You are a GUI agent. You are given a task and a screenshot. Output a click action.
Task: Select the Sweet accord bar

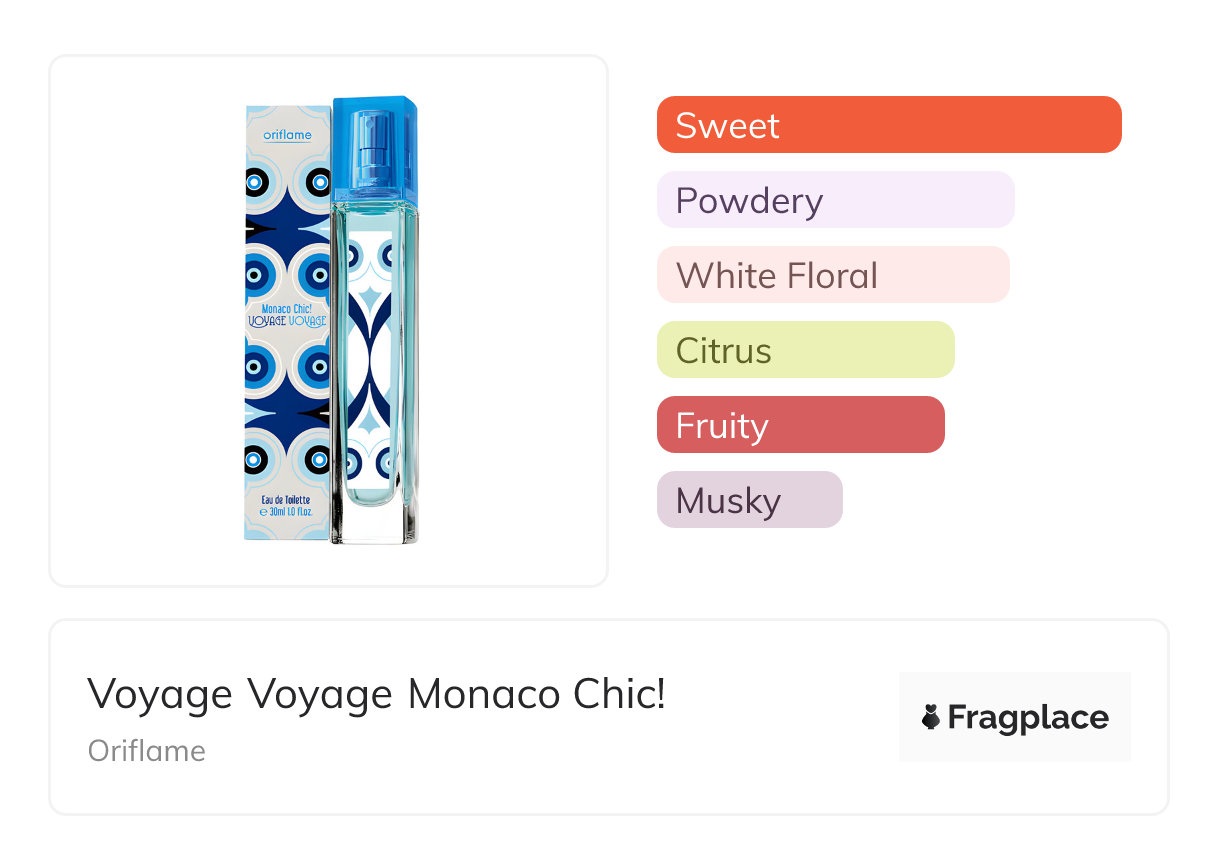tap(889, 125)
